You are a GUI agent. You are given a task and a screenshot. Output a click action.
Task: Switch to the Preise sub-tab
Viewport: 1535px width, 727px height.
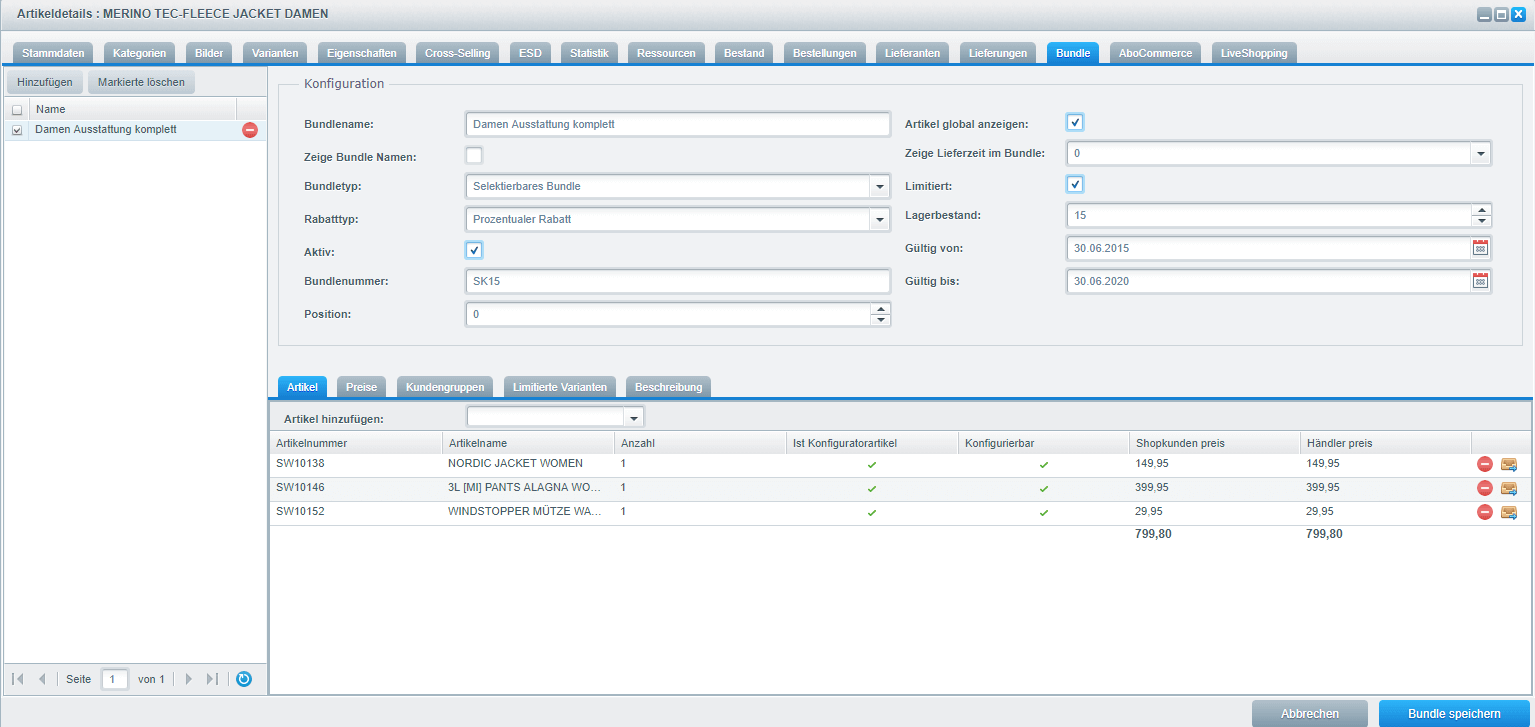click(361, 387)
